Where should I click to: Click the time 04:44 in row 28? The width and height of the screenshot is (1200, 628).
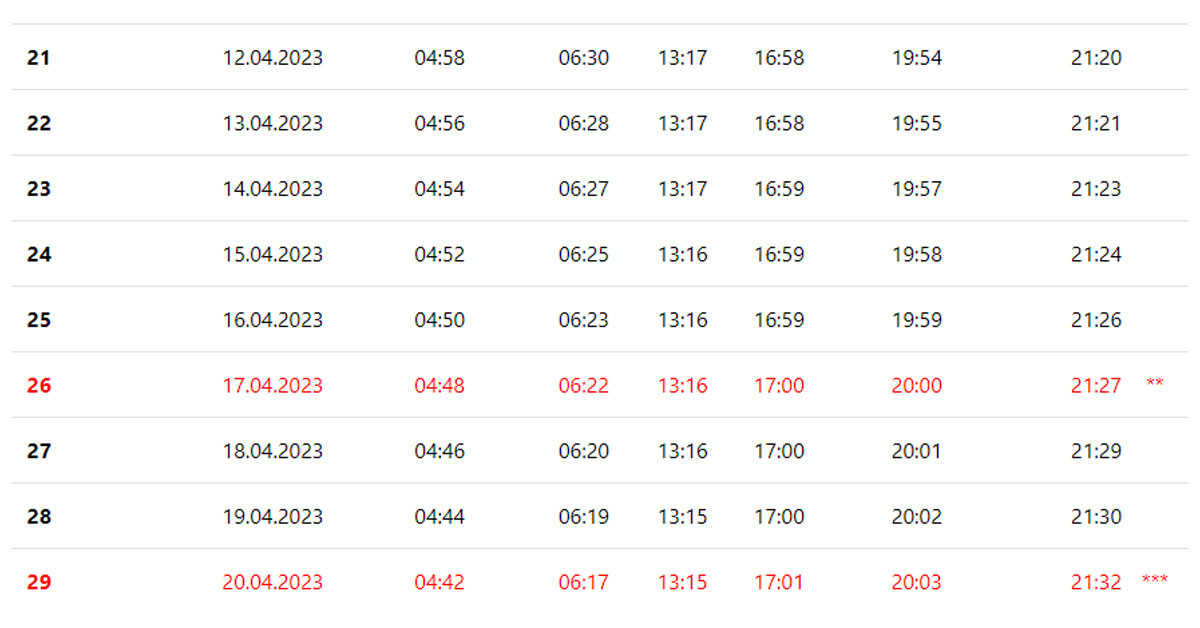(x=440, y=517)
